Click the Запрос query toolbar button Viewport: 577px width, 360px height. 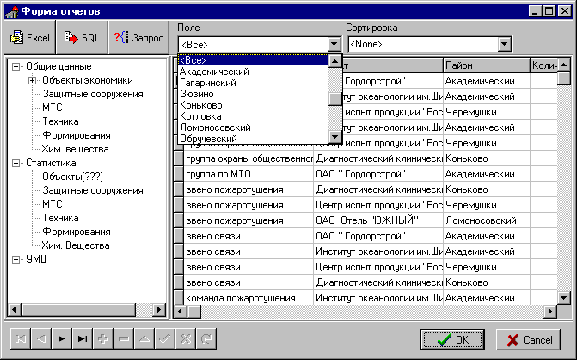tap(138, 38)
